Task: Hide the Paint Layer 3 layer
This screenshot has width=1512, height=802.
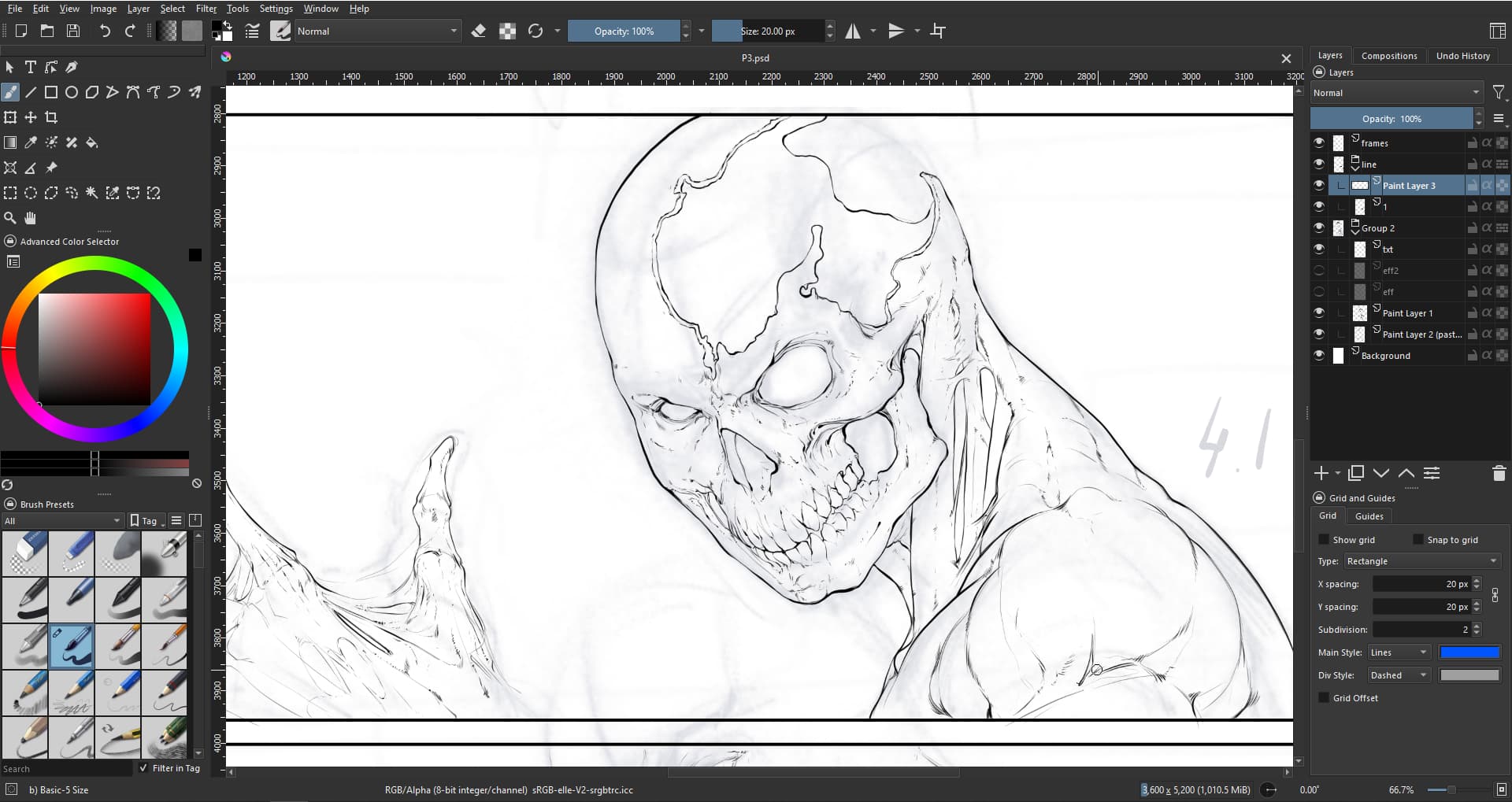Action: pos(1319,185)
